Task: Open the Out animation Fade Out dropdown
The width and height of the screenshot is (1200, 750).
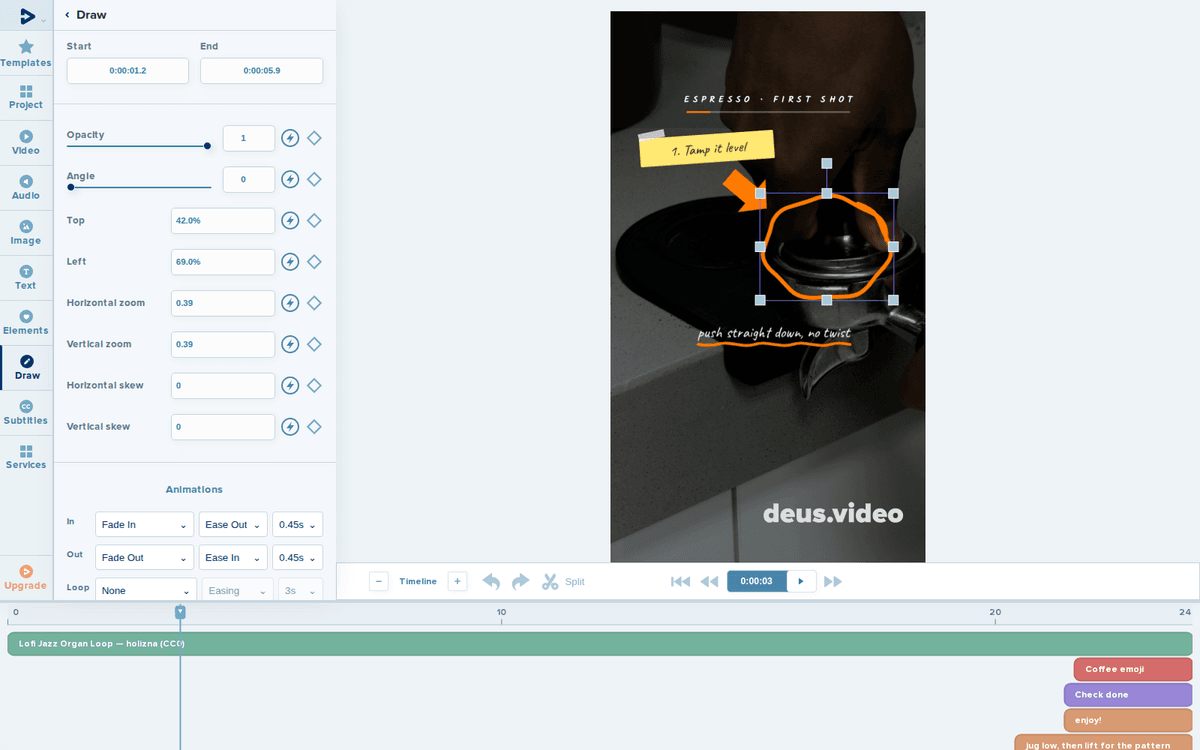Action: click(145, 558)
